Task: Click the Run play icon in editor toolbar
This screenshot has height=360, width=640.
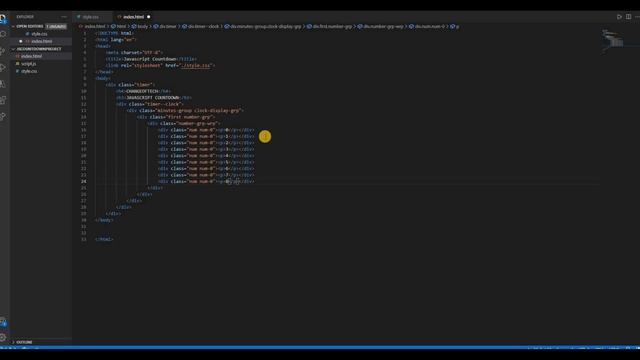Action: [x=619, y=17]
